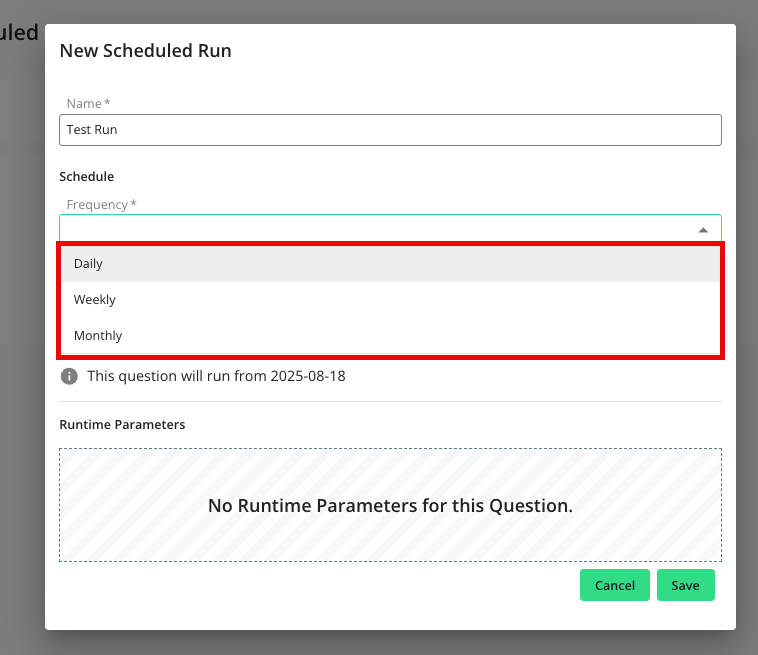Click the info icon beside run date

[69, 376]
